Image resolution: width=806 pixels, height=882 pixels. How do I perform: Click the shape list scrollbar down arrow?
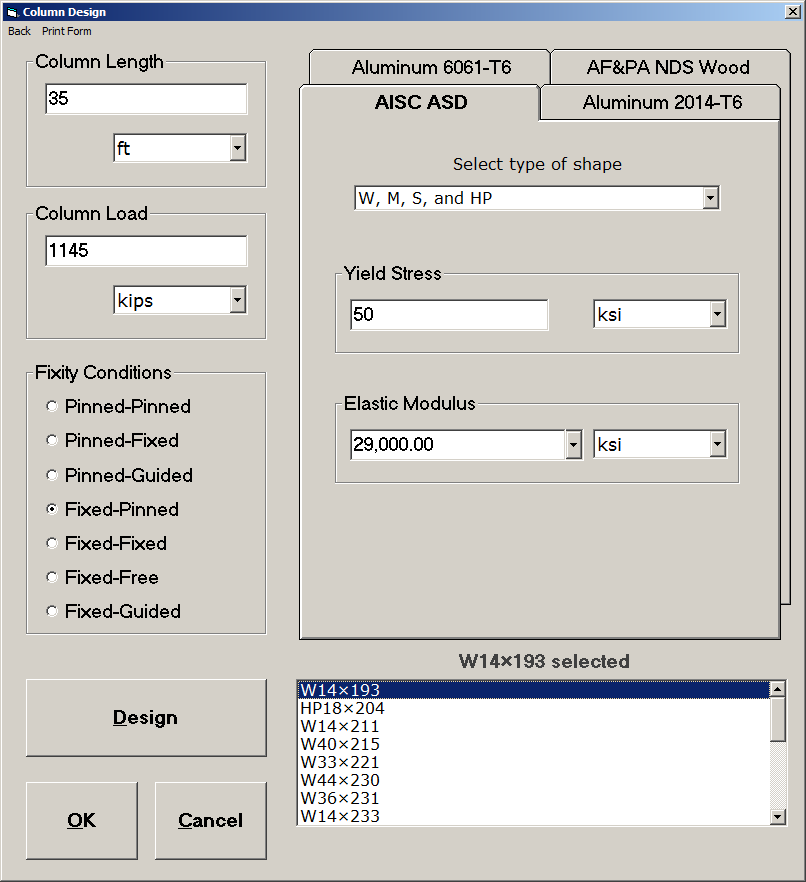(x=776, y=816)
